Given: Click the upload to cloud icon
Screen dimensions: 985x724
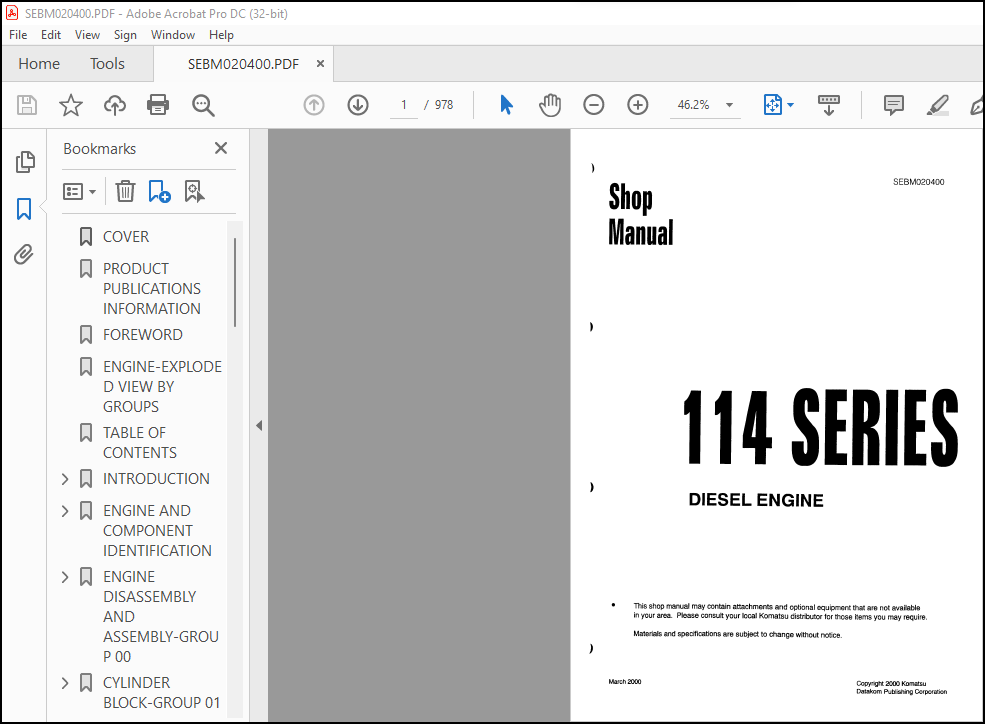Looking at the screenshot, I should click(x=114, y=105).
